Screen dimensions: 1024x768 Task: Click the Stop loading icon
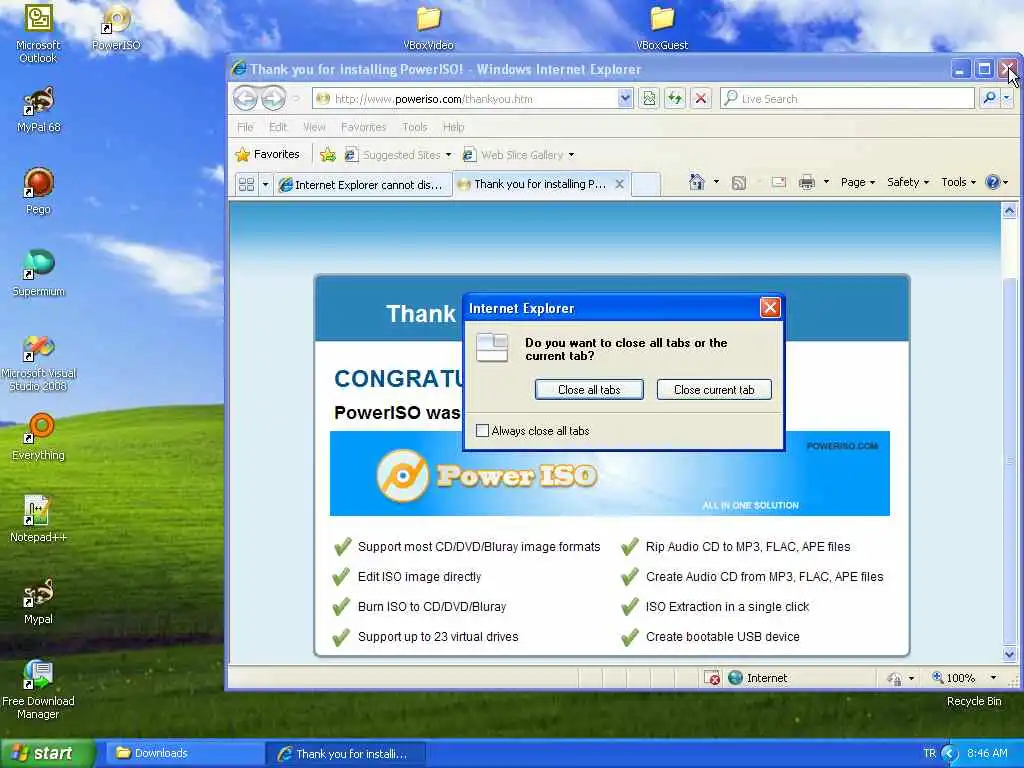(701, 99)
